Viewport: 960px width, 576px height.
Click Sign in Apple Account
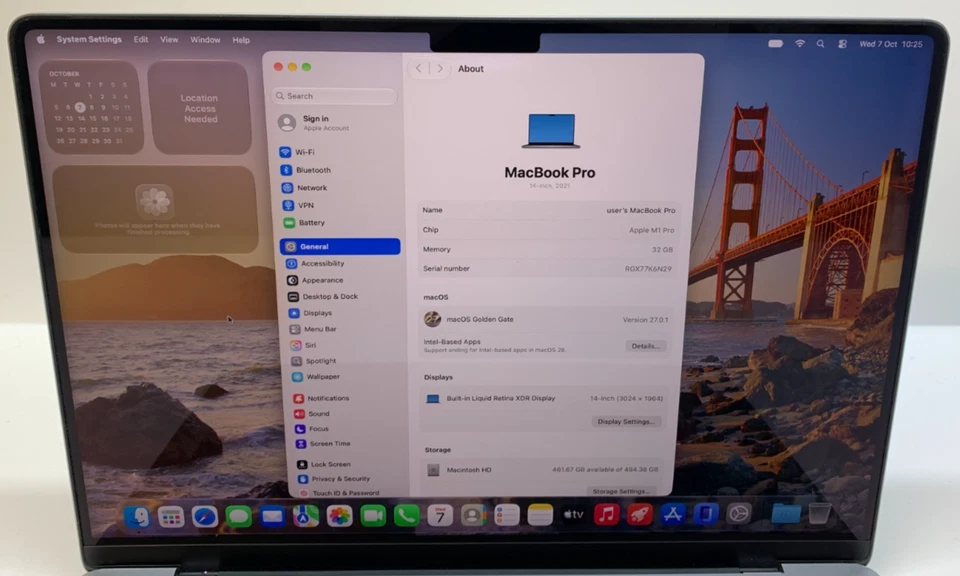pyautogui.click(x=313, y=123)
